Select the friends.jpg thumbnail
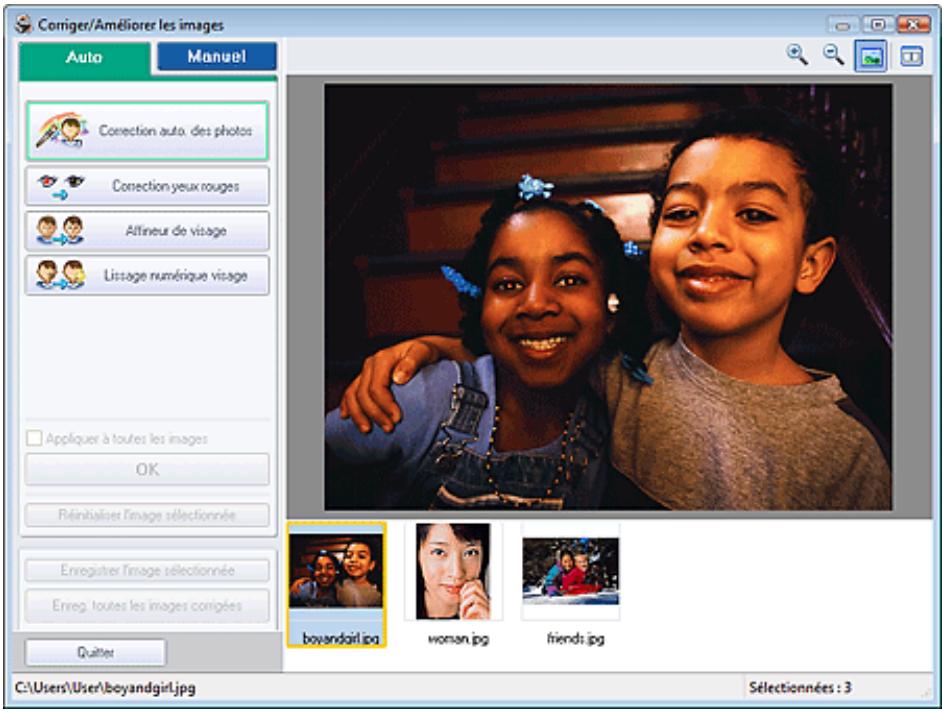This screenshot has height=712, width=942. pos(571,571)
